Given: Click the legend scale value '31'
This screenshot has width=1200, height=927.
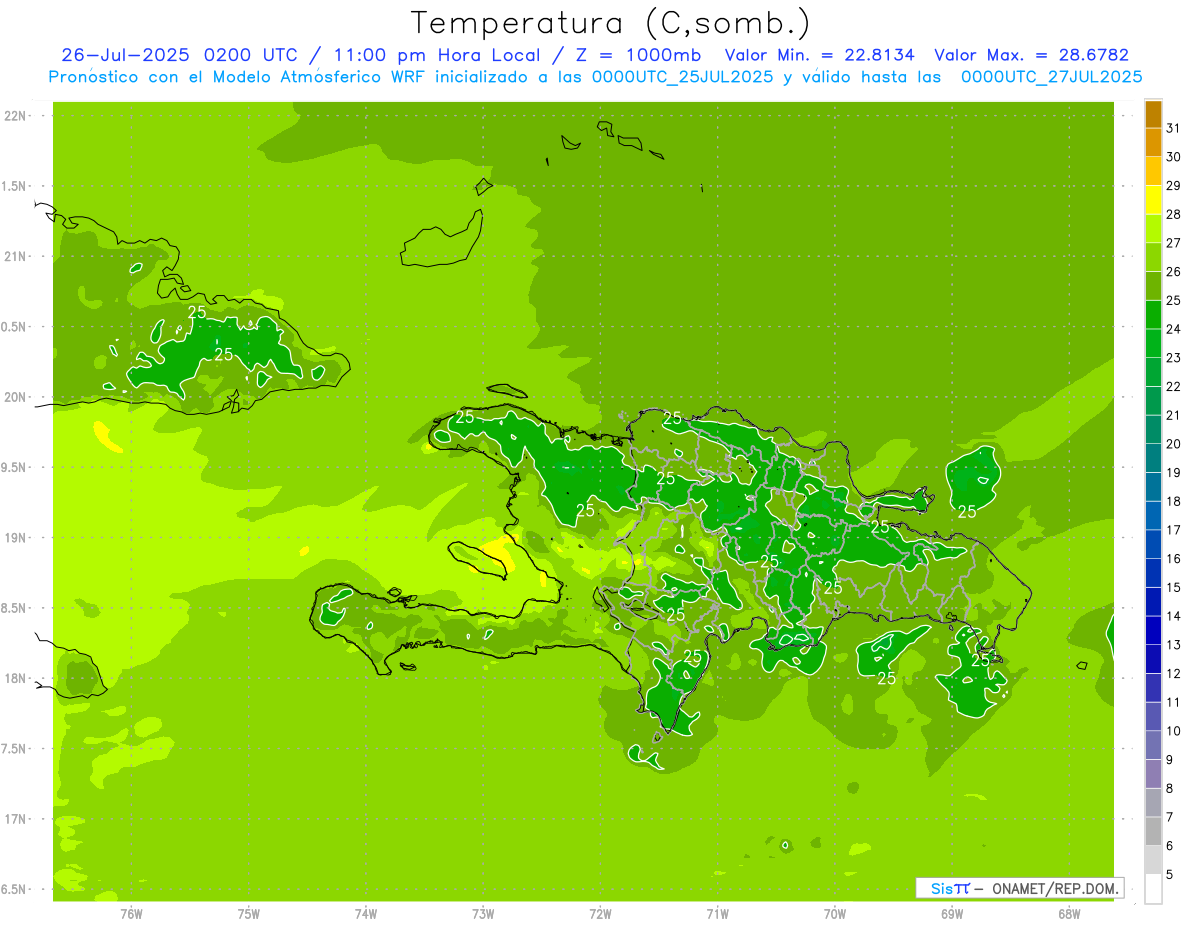Looking at the screenshot, I should pos(1174,128).
